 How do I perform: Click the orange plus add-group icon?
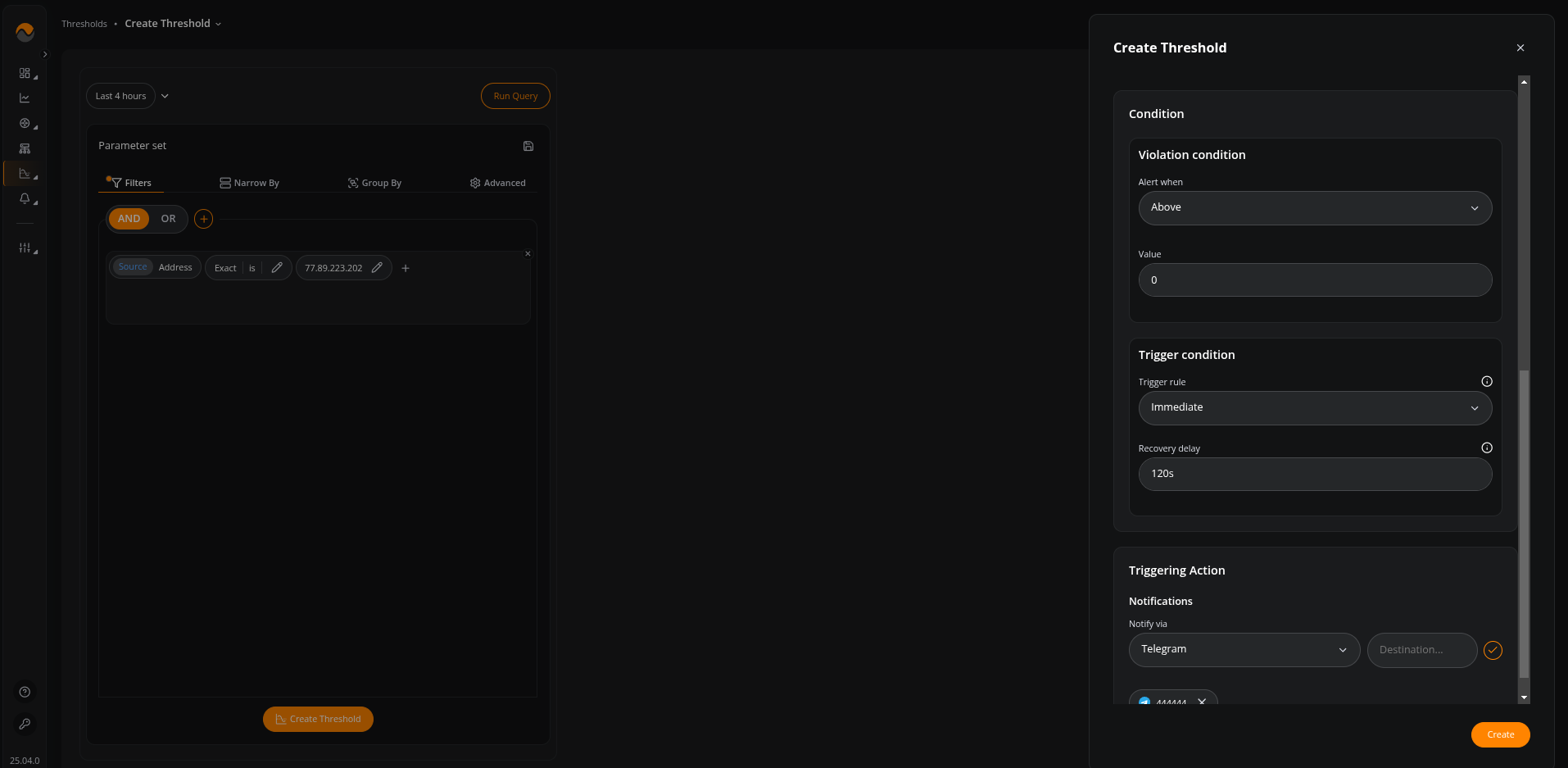[203, 219]
